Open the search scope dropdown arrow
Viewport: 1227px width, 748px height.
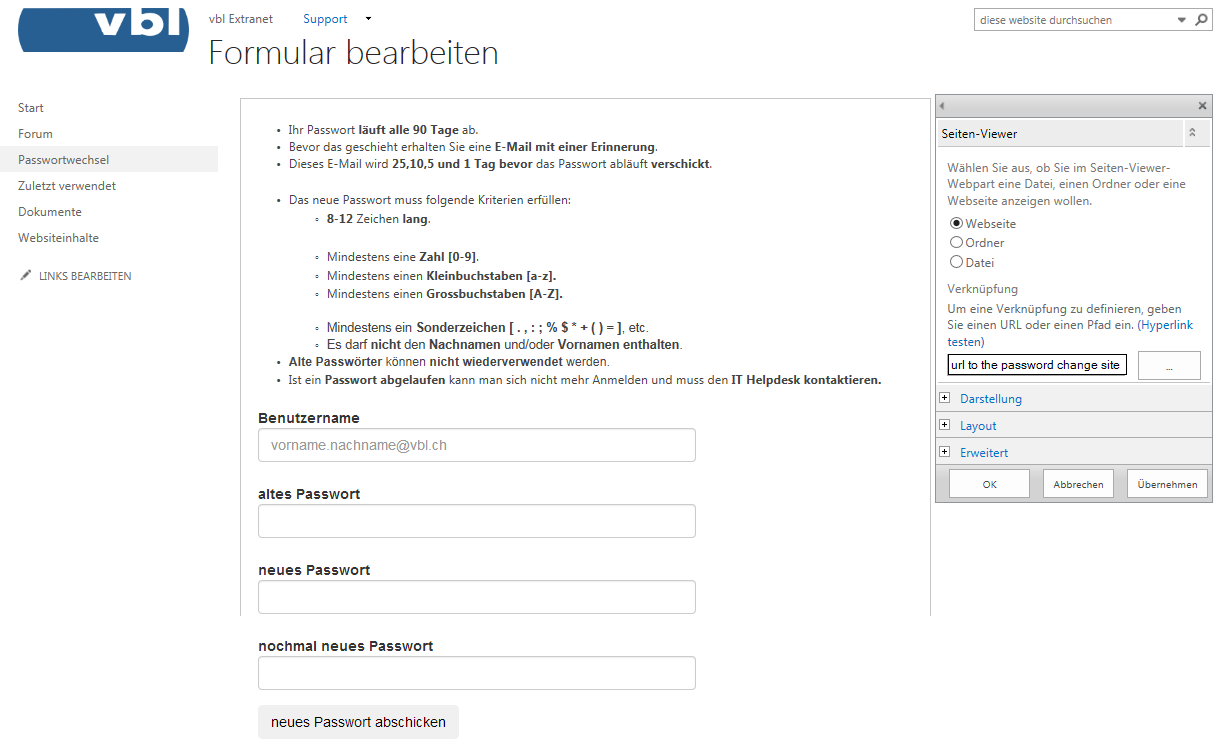pyautogui.click(x=1181, y=20)
